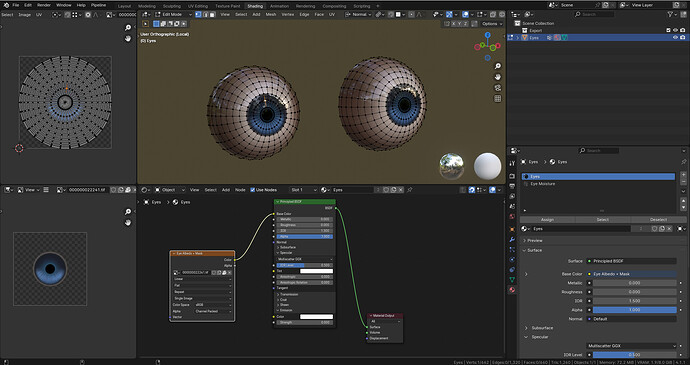
Task: Toggle proportional editing in viewport header
Action: tap(411, 15)
